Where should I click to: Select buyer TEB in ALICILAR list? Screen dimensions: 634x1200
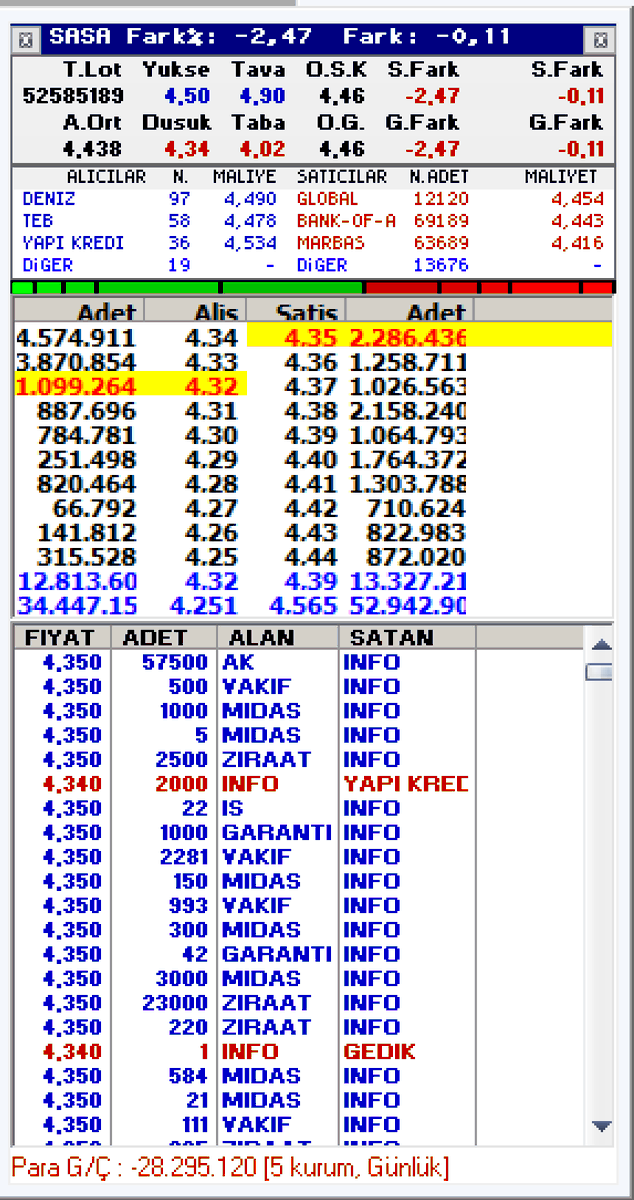(37, 221)
